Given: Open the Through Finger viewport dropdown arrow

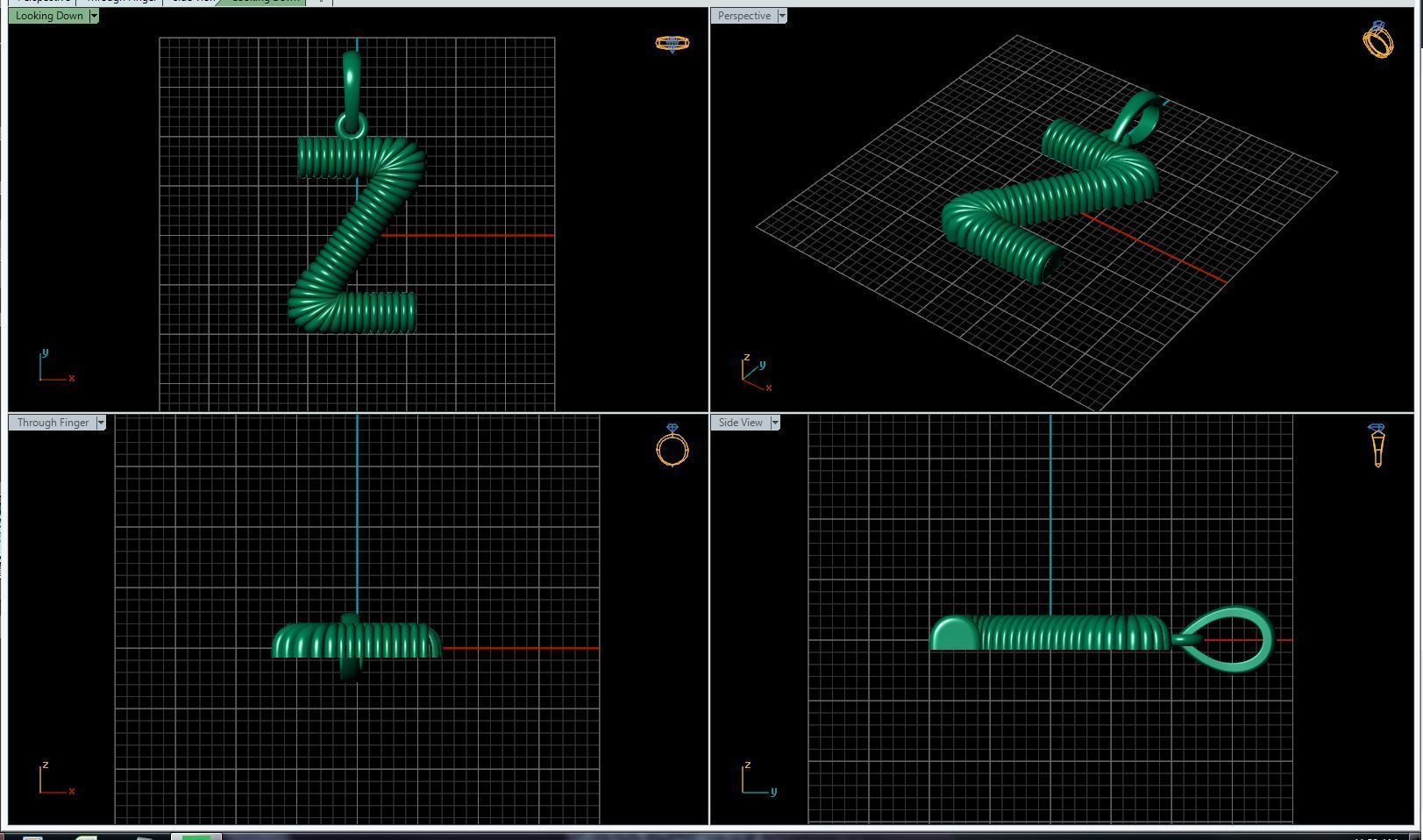Looking at the screenshot, I should point(101,423).
